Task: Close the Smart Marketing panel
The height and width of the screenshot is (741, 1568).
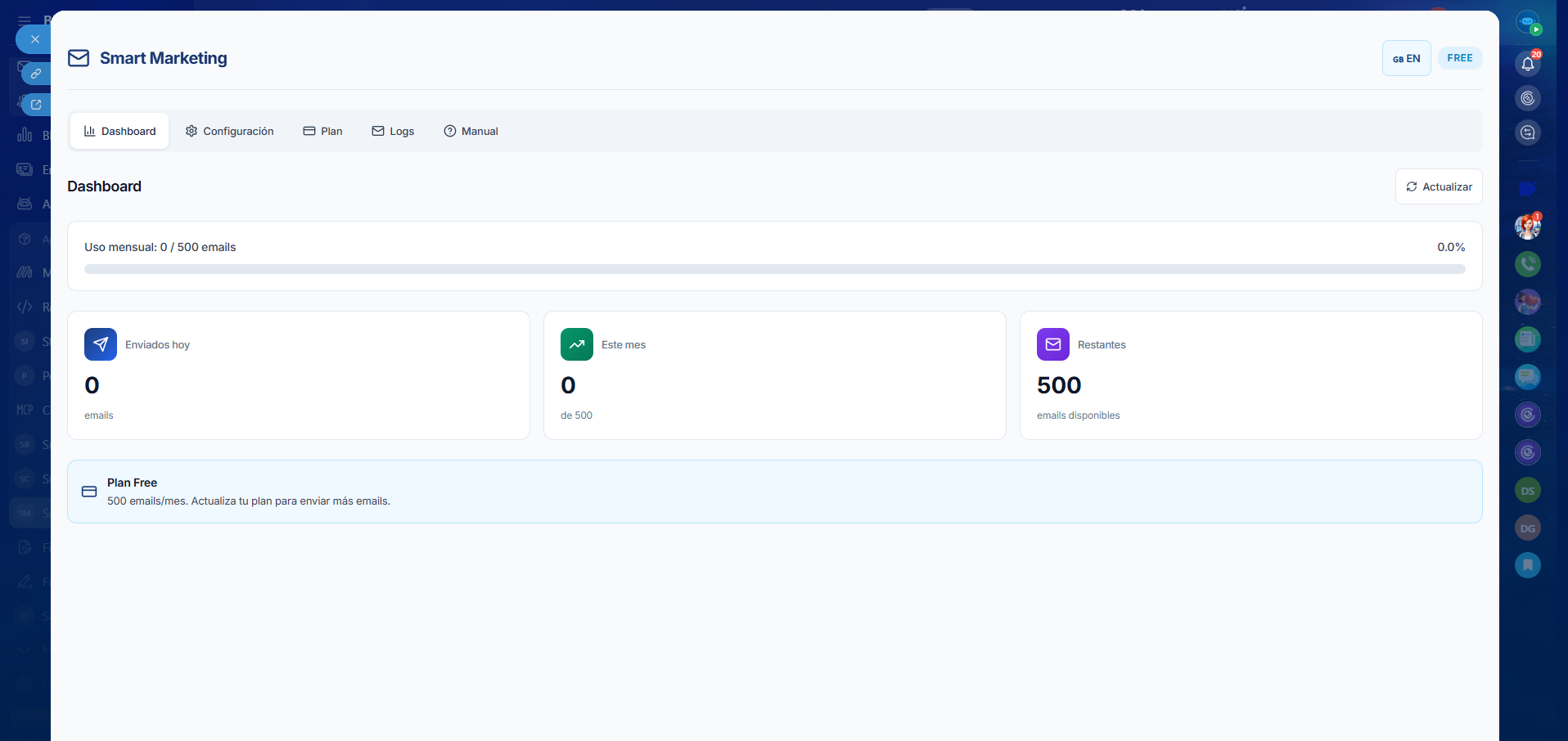Action: point(34,39)
